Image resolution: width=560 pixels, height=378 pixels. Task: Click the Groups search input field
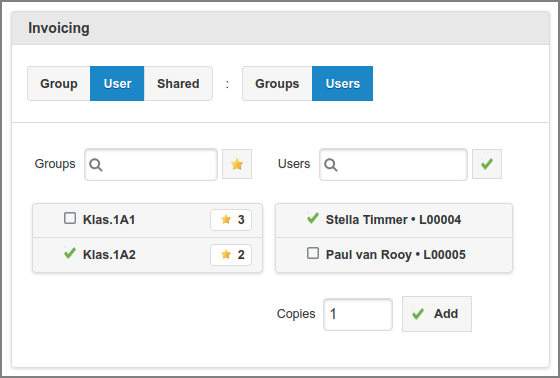151,164
